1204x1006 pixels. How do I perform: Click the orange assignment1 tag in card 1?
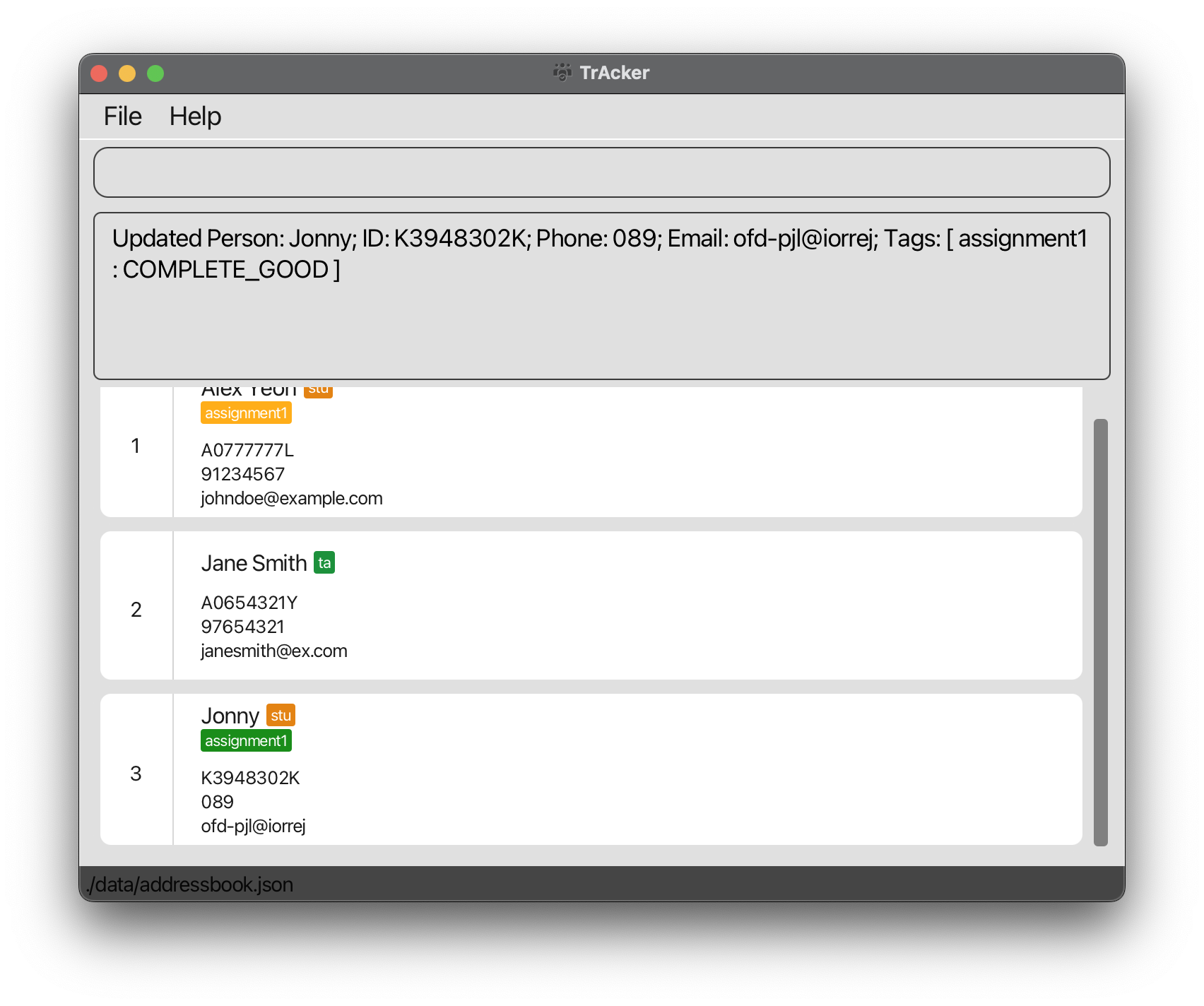pyautogui.click(x=246, y=413)
